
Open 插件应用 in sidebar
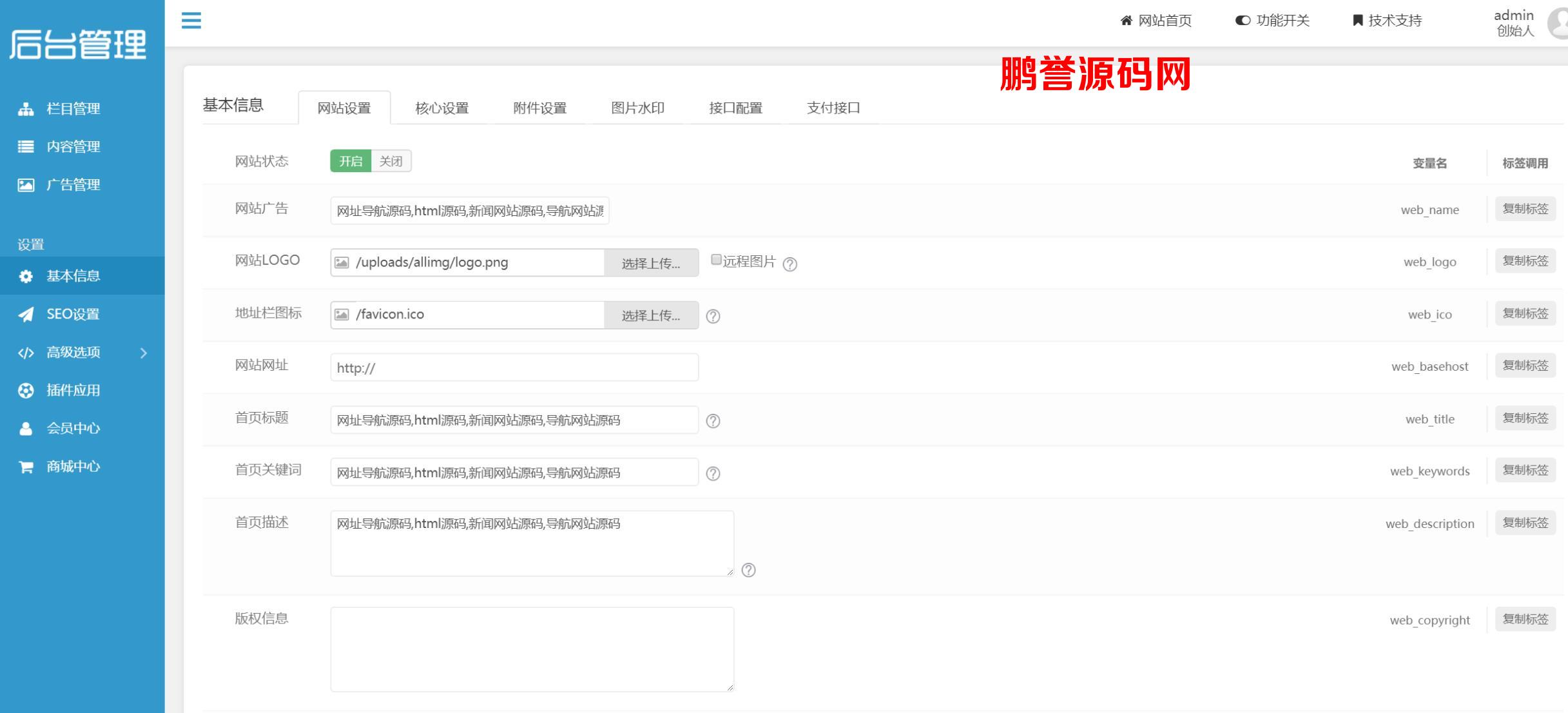(x=82, y=391)
